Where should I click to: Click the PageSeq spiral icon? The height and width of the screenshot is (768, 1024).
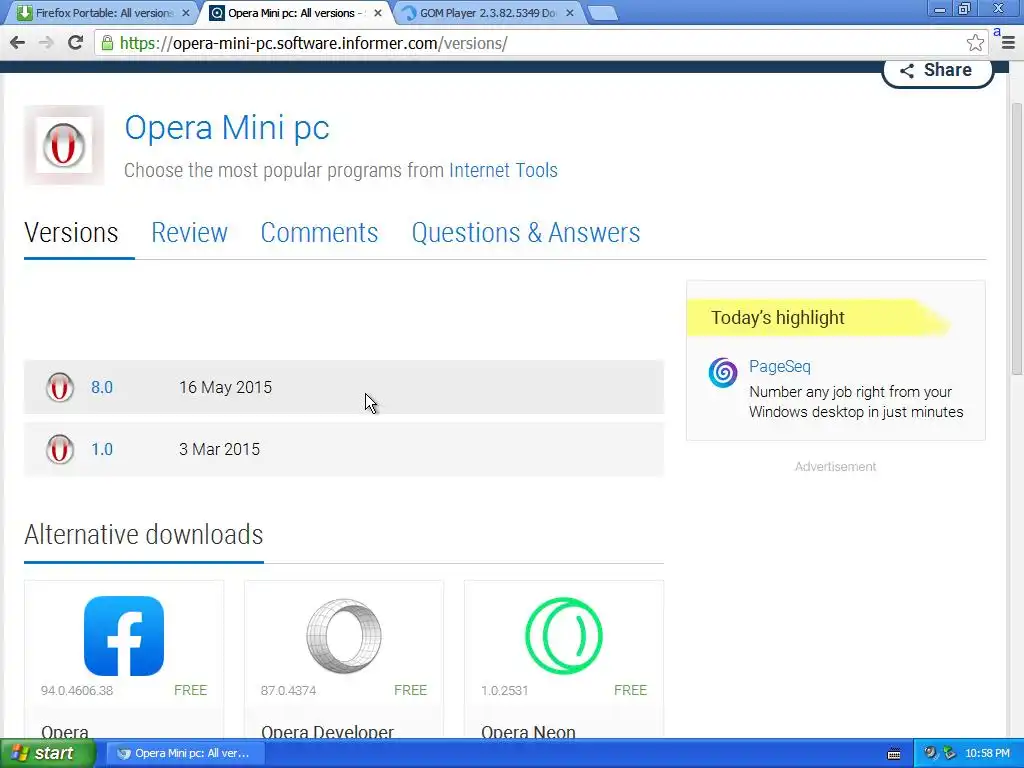723,373
